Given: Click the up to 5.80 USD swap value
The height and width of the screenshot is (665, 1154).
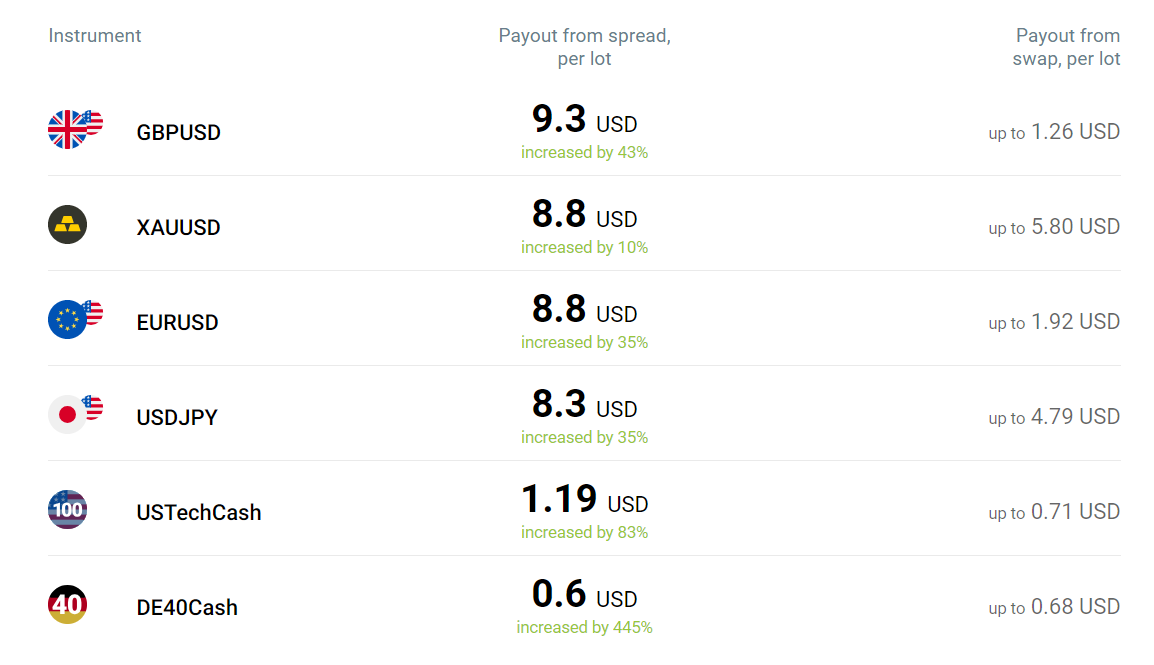Looking at the screenshot, I should [x=1054, y=227].
